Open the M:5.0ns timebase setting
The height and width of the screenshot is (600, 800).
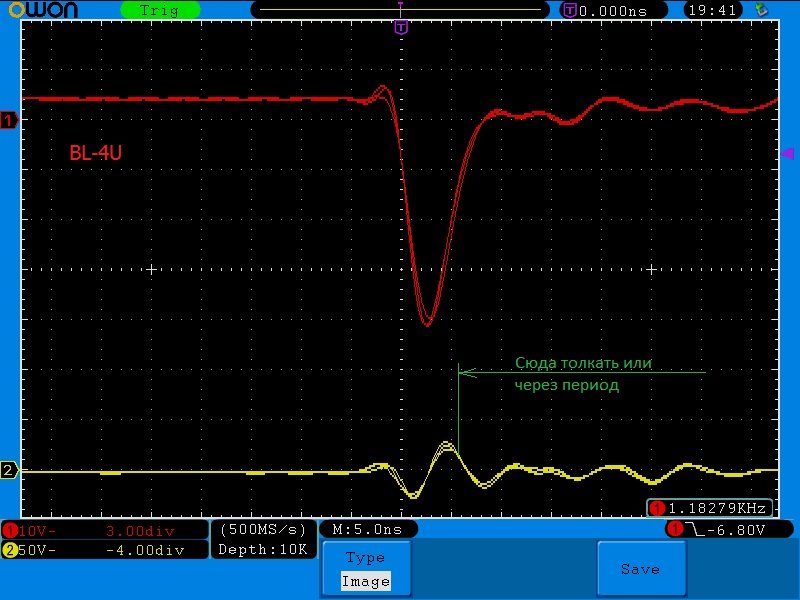[x=367, y=529]
